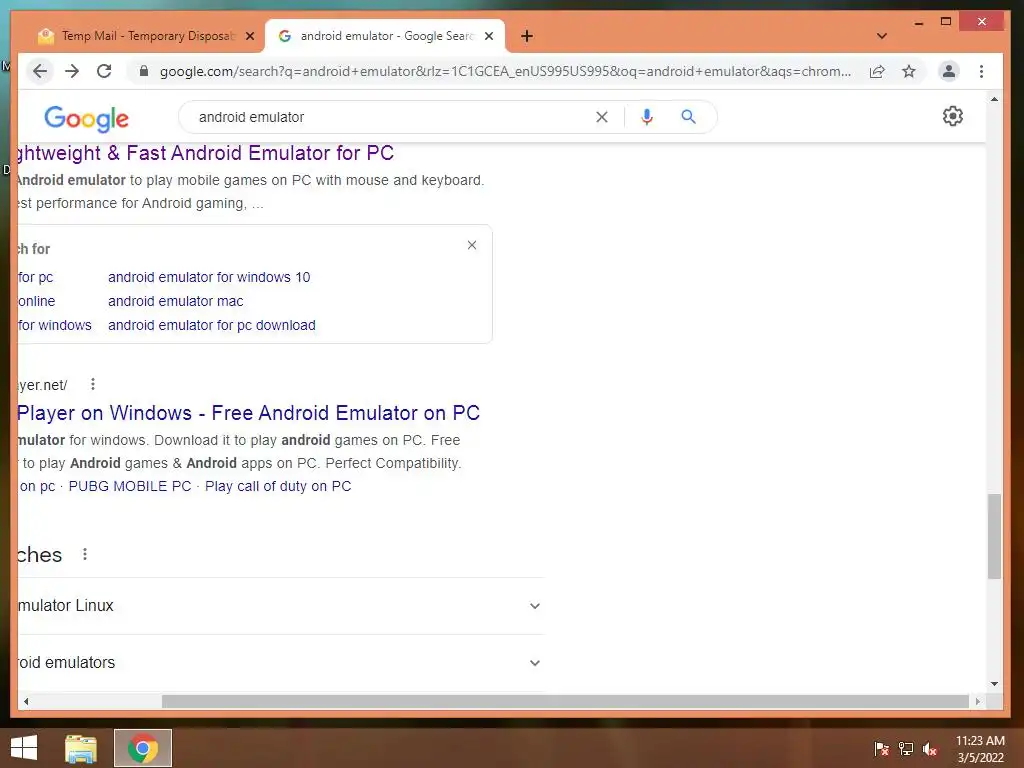The image size is (1024, 768).
Task: Click the horizontal scrollbar thumb
Action: (x=565, y=701)
